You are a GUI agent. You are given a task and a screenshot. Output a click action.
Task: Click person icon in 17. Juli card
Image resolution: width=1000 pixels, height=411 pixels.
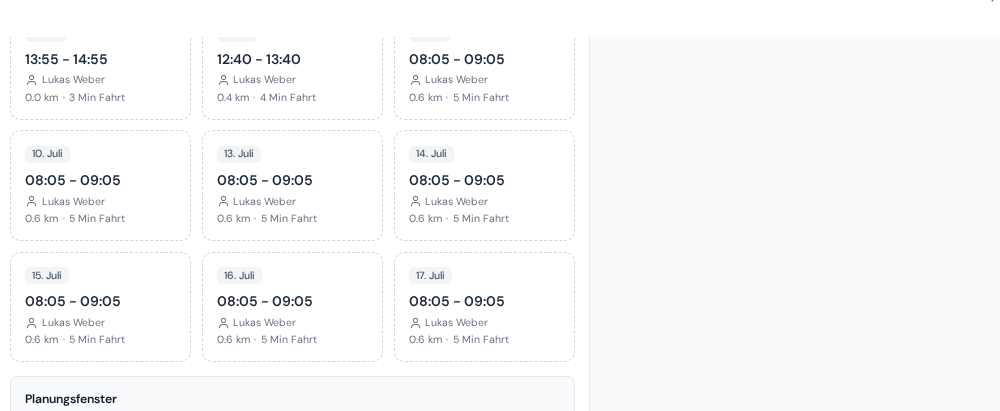click(x=415, y=322)
